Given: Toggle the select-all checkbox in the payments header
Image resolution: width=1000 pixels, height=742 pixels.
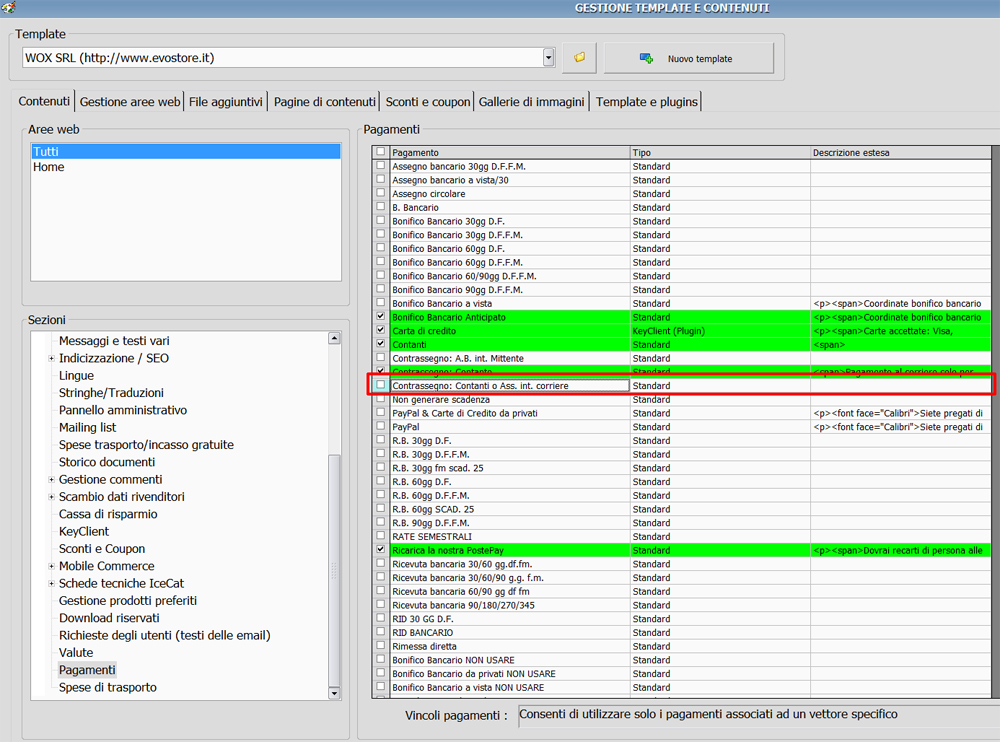Looking at the screenshot, I should 381,152.
